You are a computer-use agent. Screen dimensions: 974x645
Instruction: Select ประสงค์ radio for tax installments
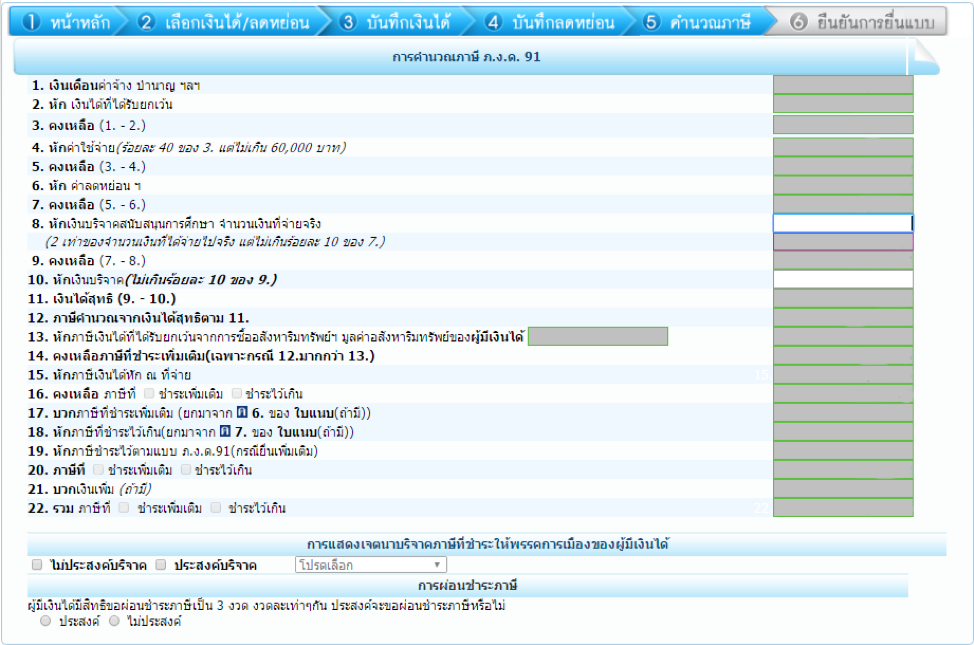[45, 621]
